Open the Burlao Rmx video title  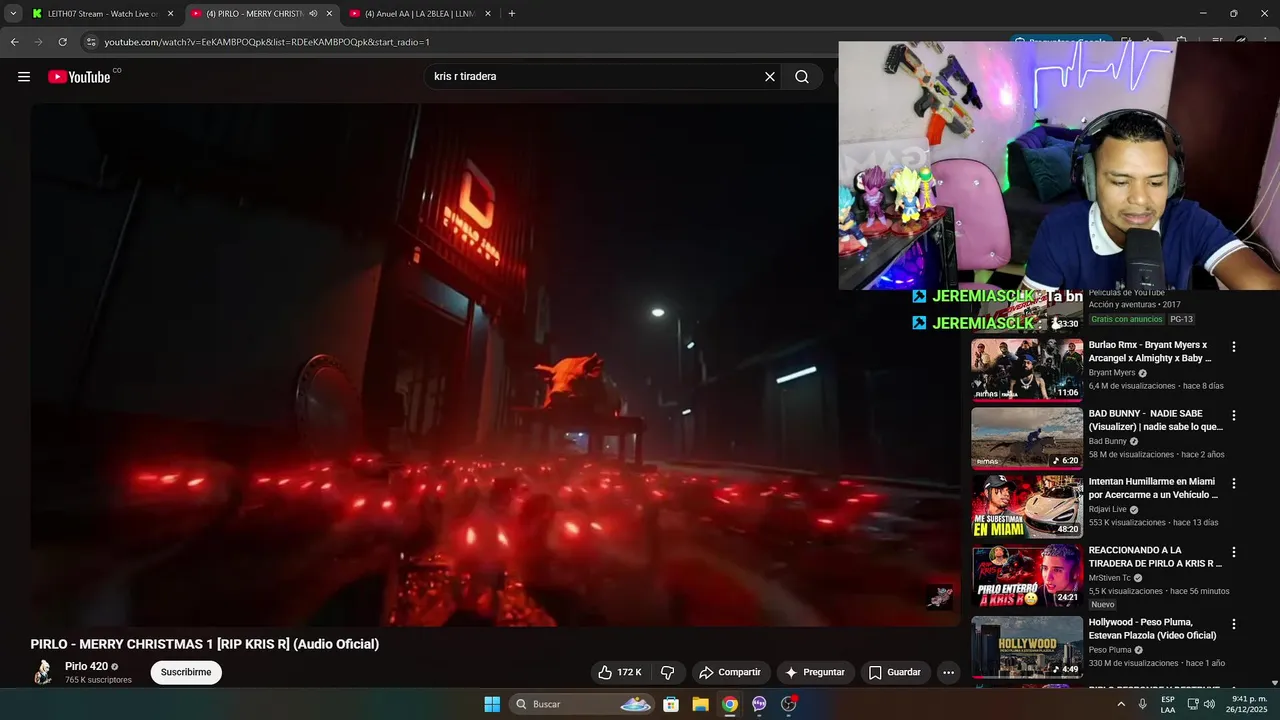[x=1150, y=351]
